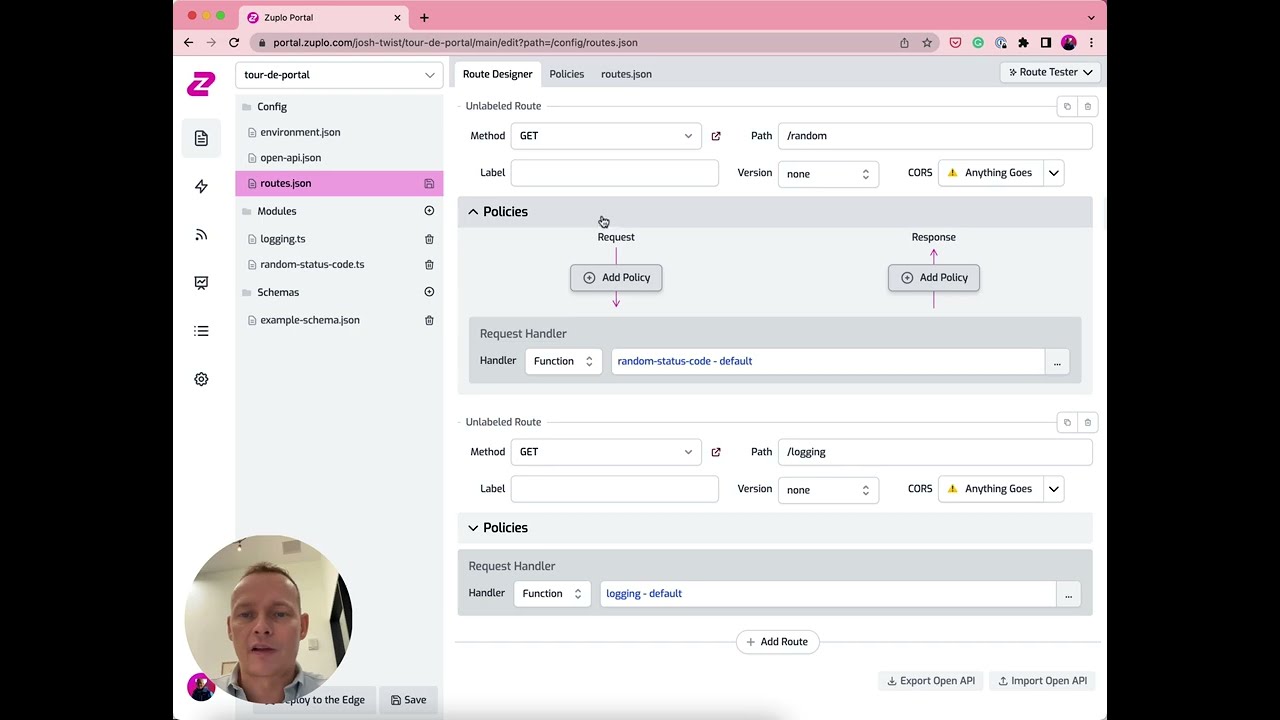Duplicate the /logging route
This screenshot has height=720, width=1280.
tap(1067, 422)
